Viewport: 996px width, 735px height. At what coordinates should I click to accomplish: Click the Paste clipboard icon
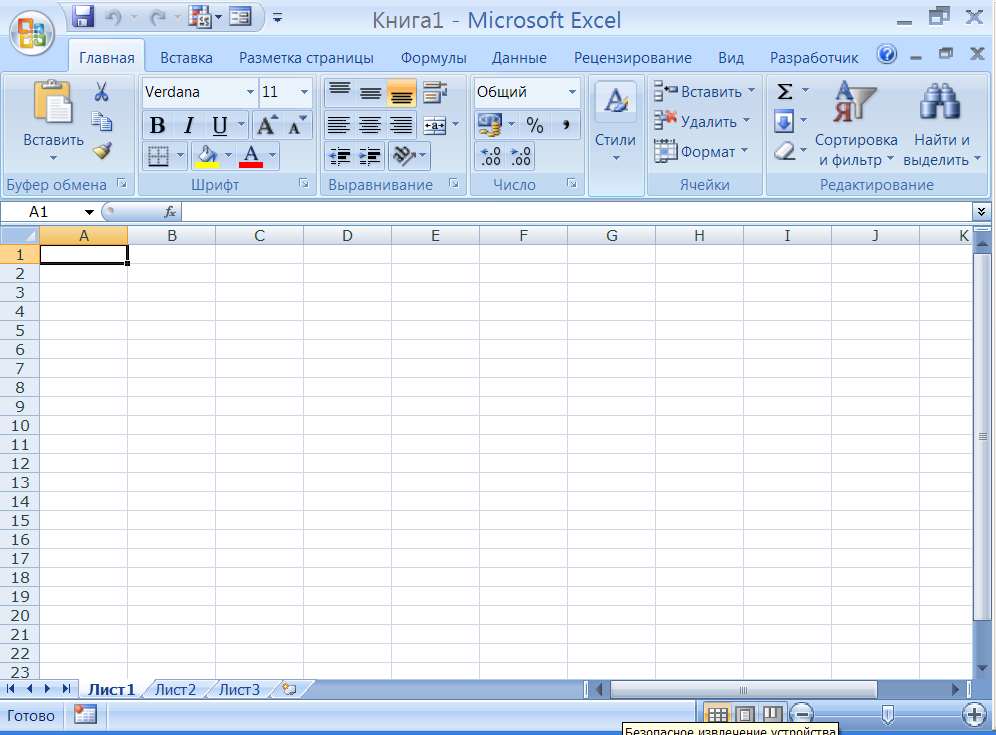[x=53, y=102]
